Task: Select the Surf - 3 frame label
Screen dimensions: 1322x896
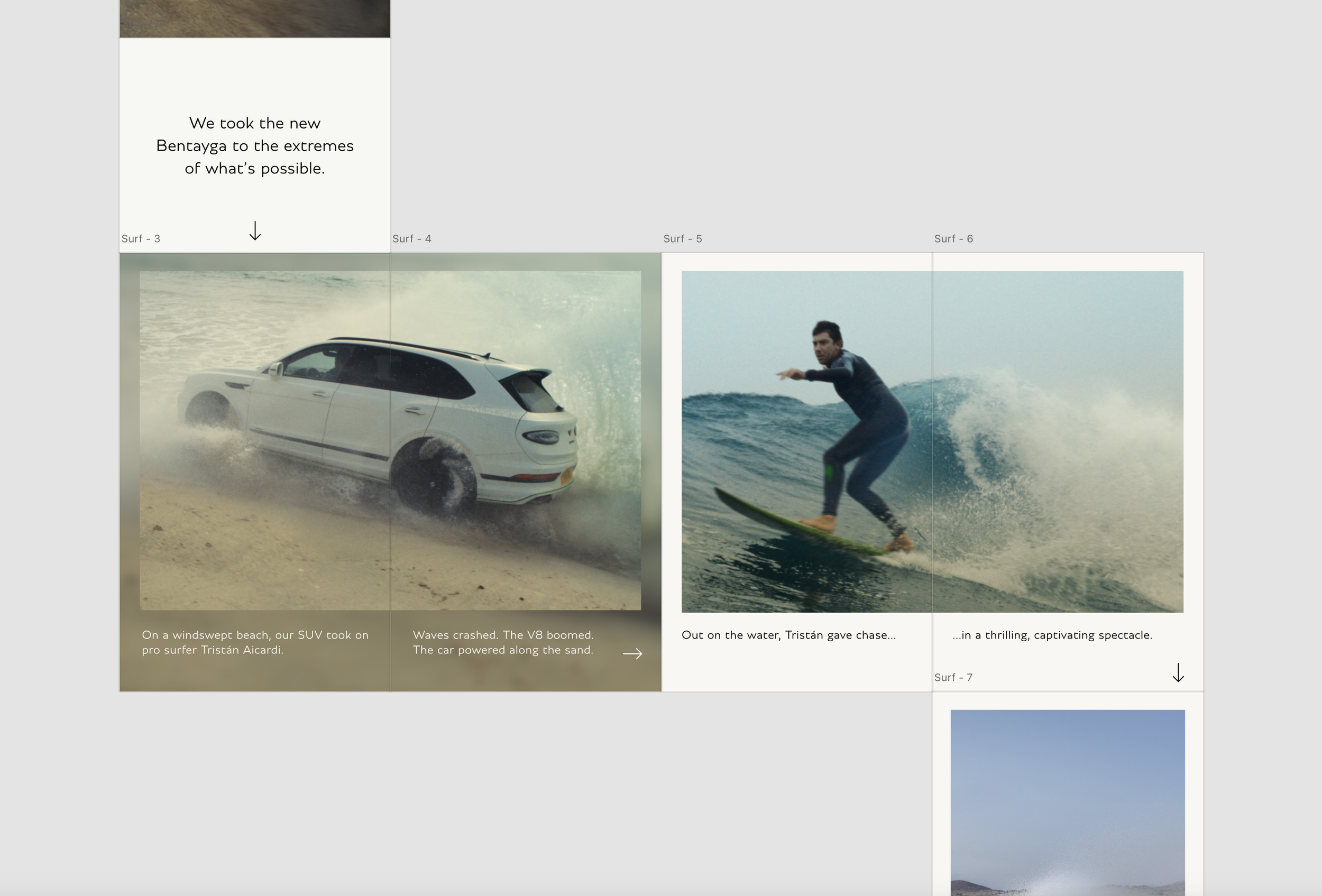Action: [x=141, y=239]
